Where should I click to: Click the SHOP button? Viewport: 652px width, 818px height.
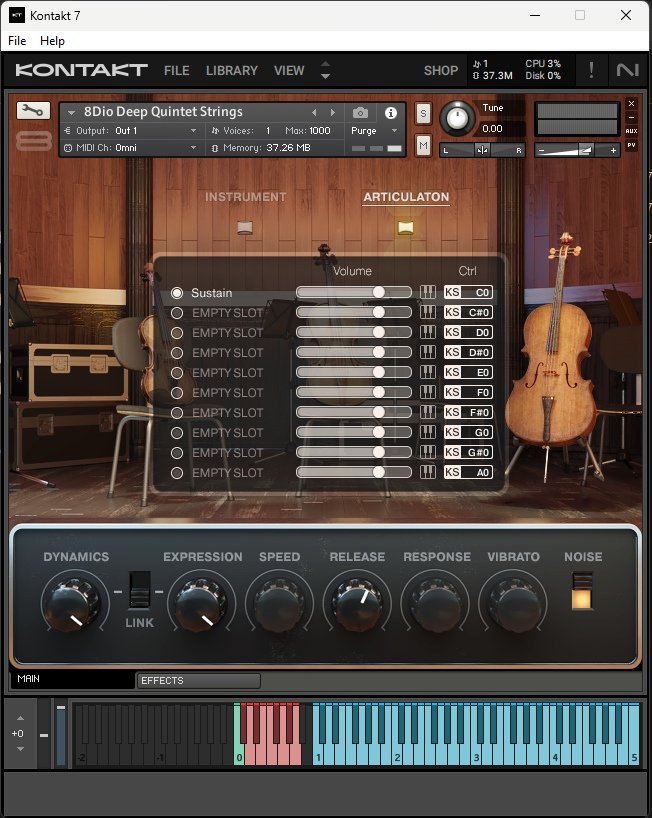(x=440, y=71)
